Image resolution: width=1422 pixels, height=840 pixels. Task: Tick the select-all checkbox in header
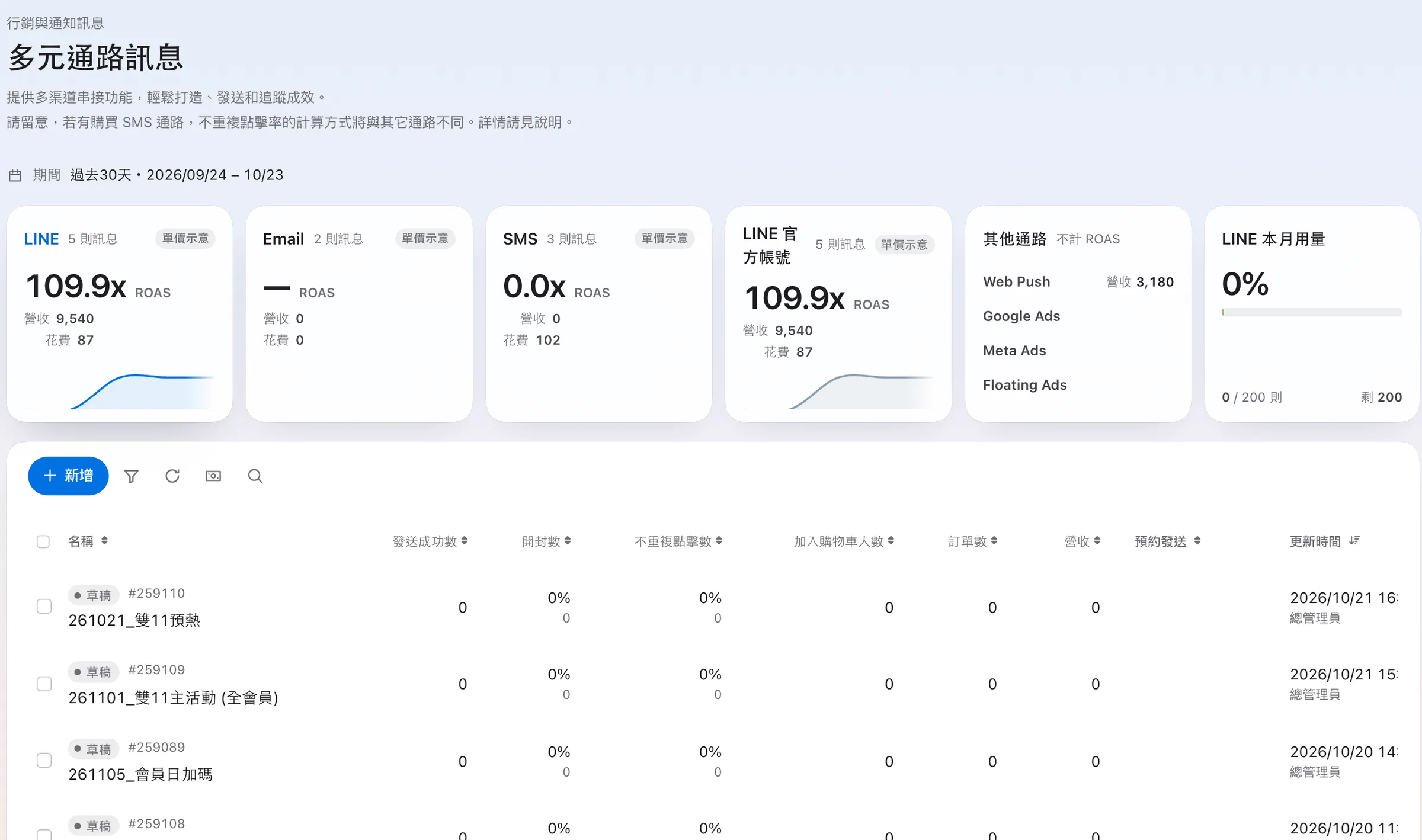coord(43,541)
